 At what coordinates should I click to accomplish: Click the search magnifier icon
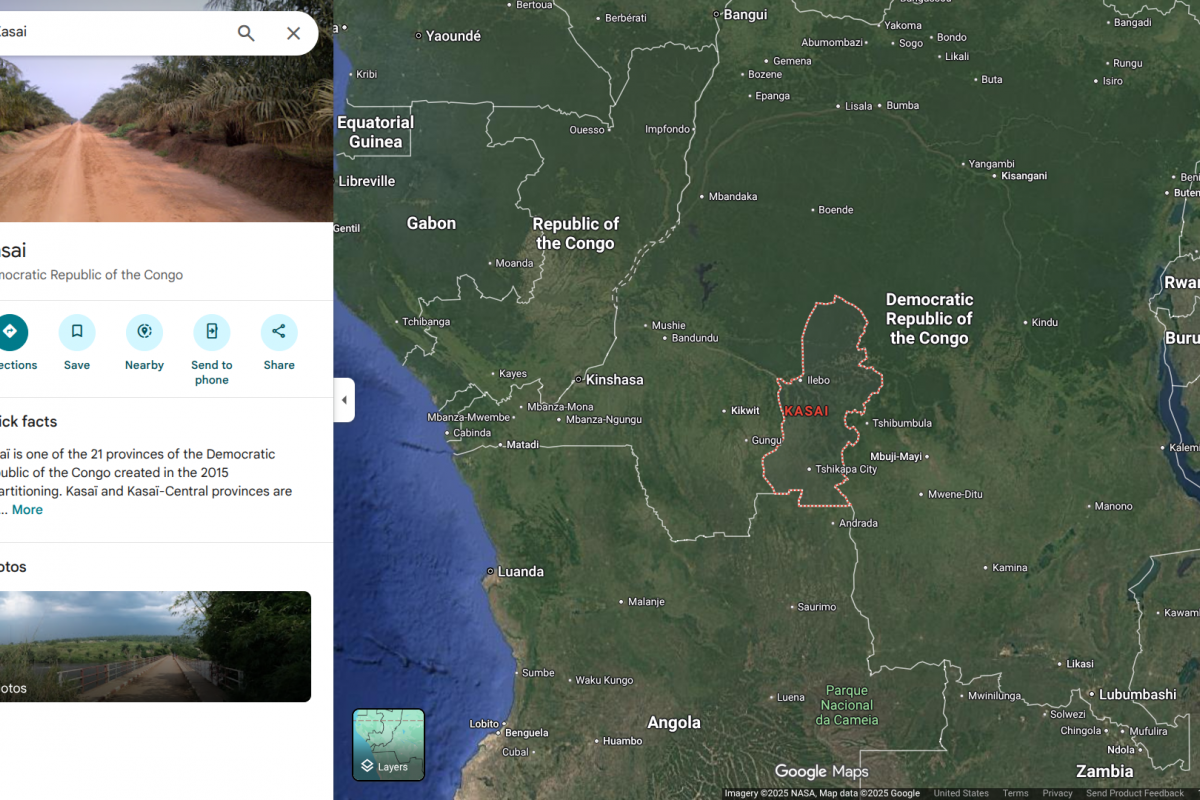[246, 33]
